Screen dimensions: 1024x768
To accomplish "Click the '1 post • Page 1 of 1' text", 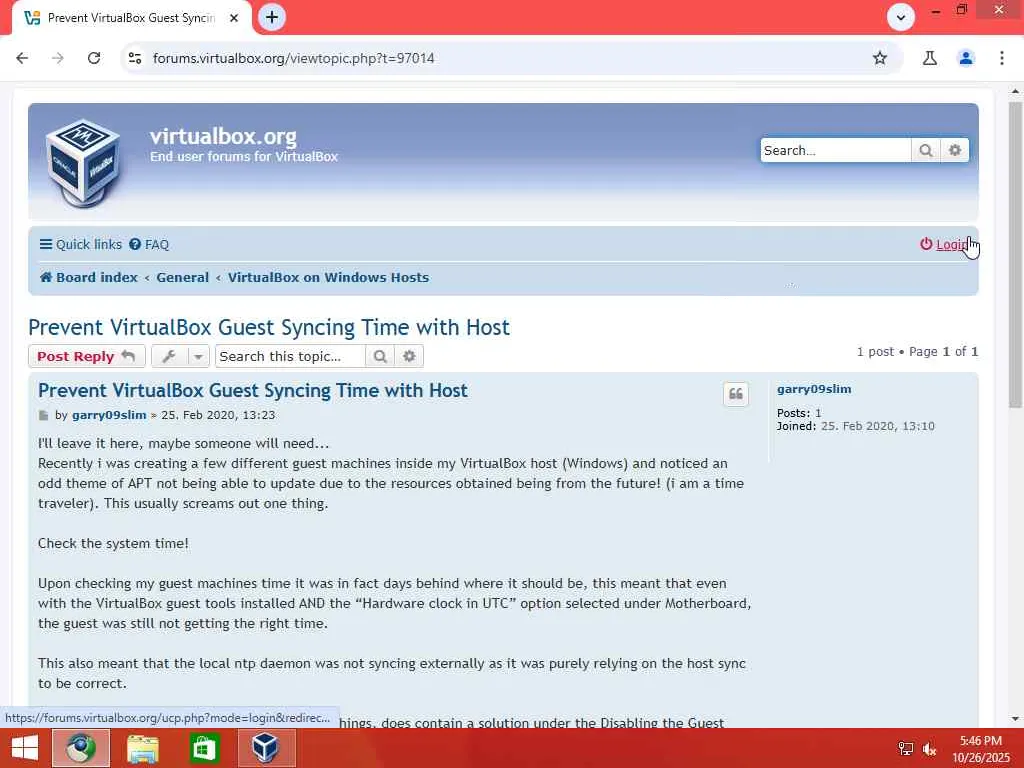I will tap(918, 351).
